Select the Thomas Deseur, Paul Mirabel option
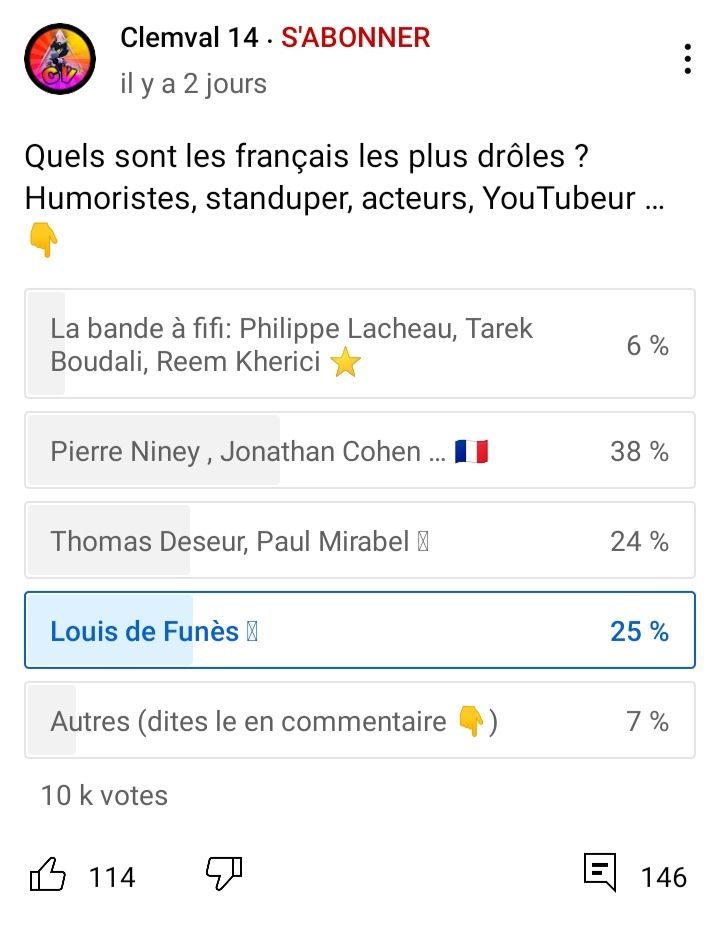Image resolution: width=720 pixels, height=928 pixels. coord(360,540)
